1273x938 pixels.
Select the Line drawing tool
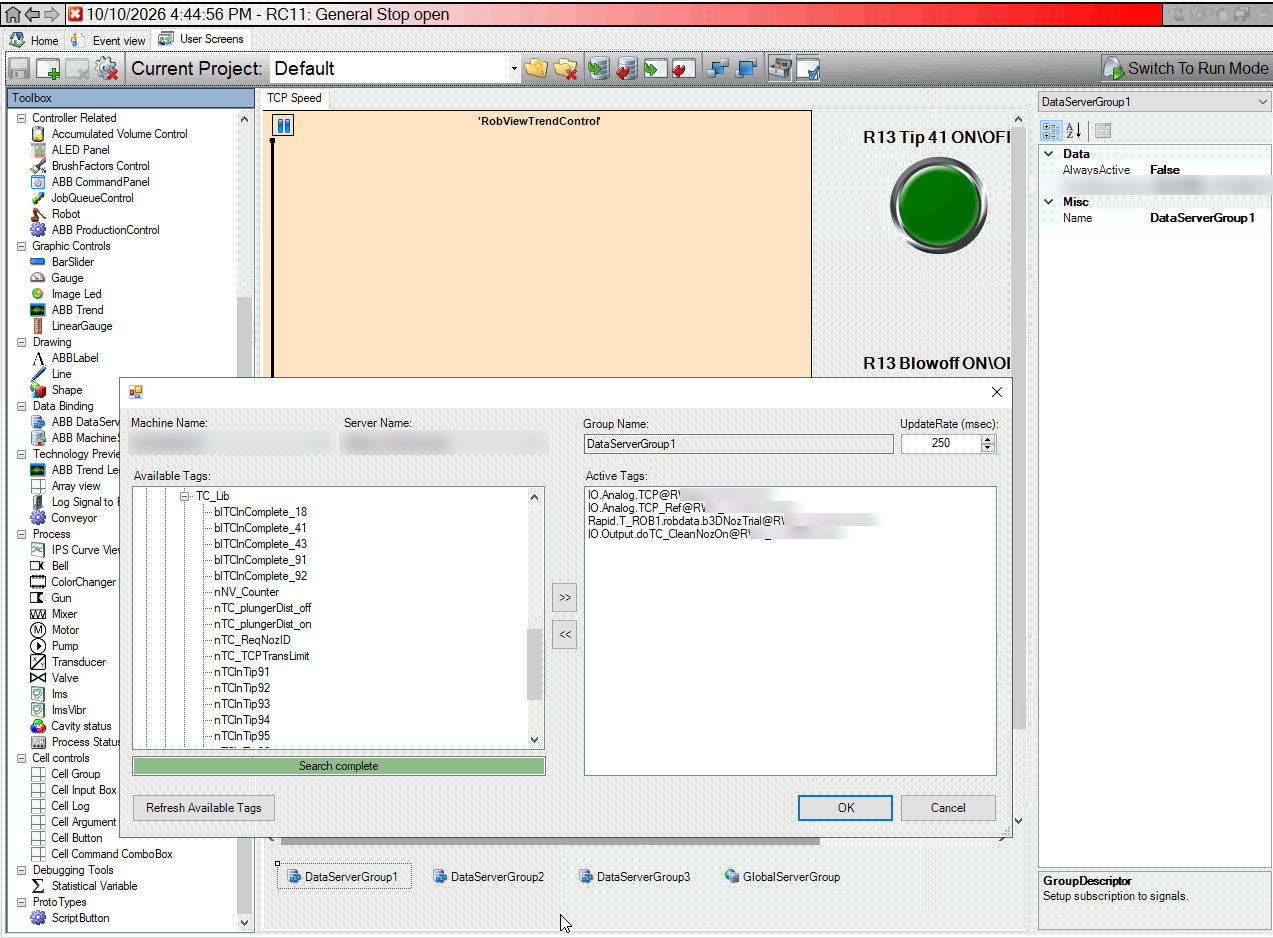(x=61, y=374)
